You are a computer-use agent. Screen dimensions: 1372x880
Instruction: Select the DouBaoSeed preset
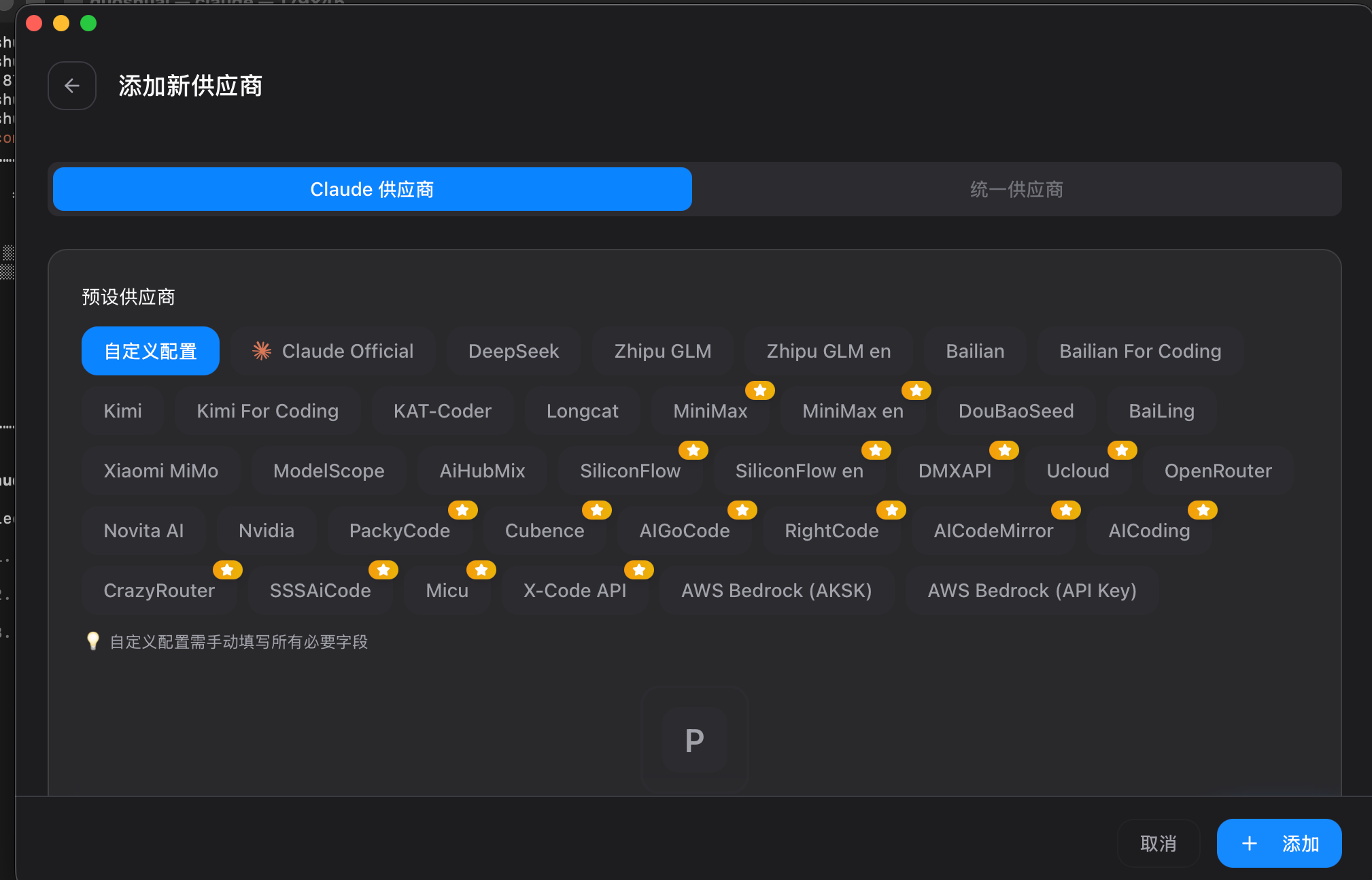pyautogui.click(x=1016, y=411)
